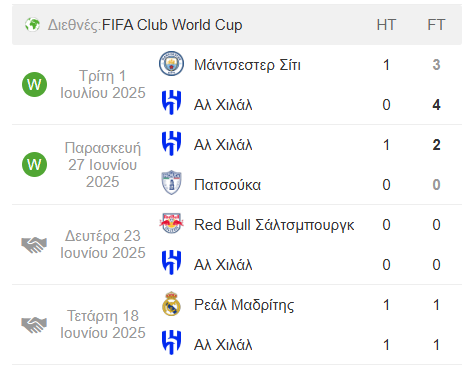This screenshot has height=378, width=466.
Task: Click the Αλ Χιλάλ name under Ρεάλ Μαδρίτης
Action: [x=223, y=345]
